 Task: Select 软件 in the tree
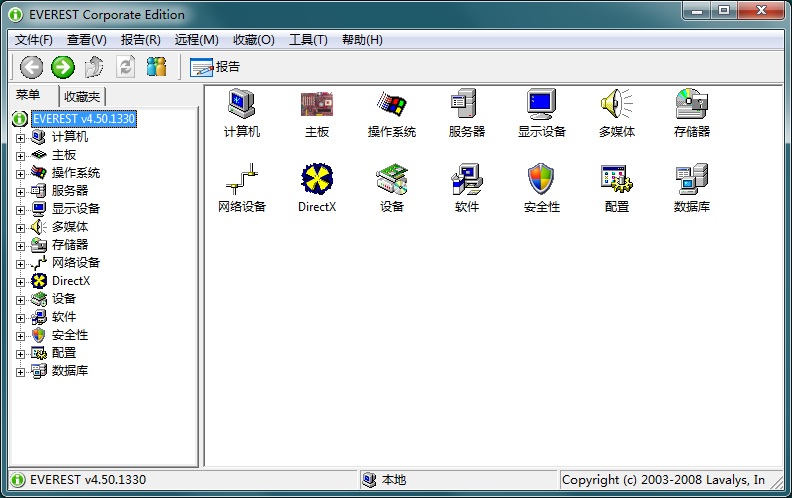64,317
